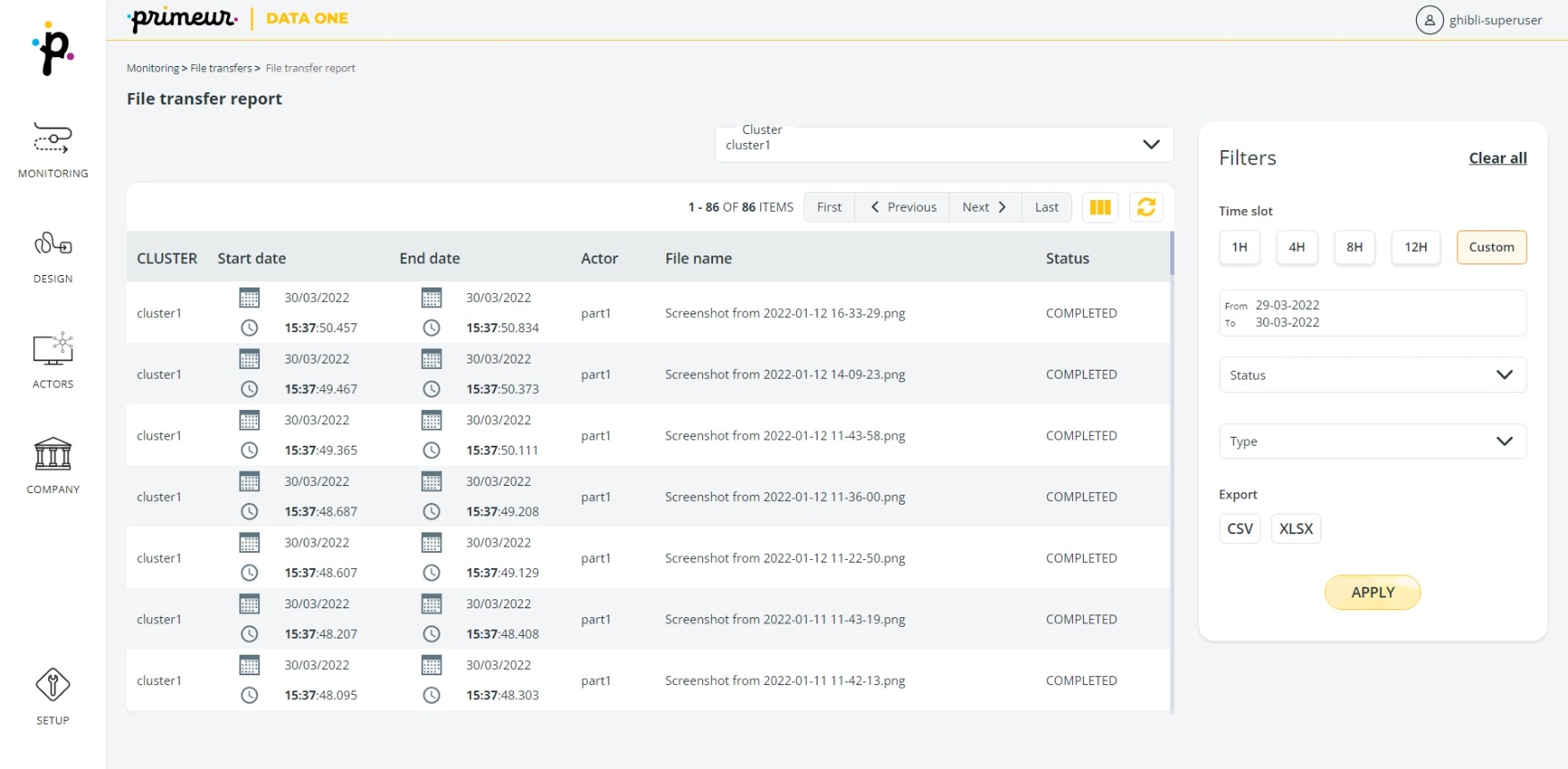Click COMPLETED status of 16-33-29.png row
Viewport: 1568px width, 769px height.
[x=1082, y=313]
